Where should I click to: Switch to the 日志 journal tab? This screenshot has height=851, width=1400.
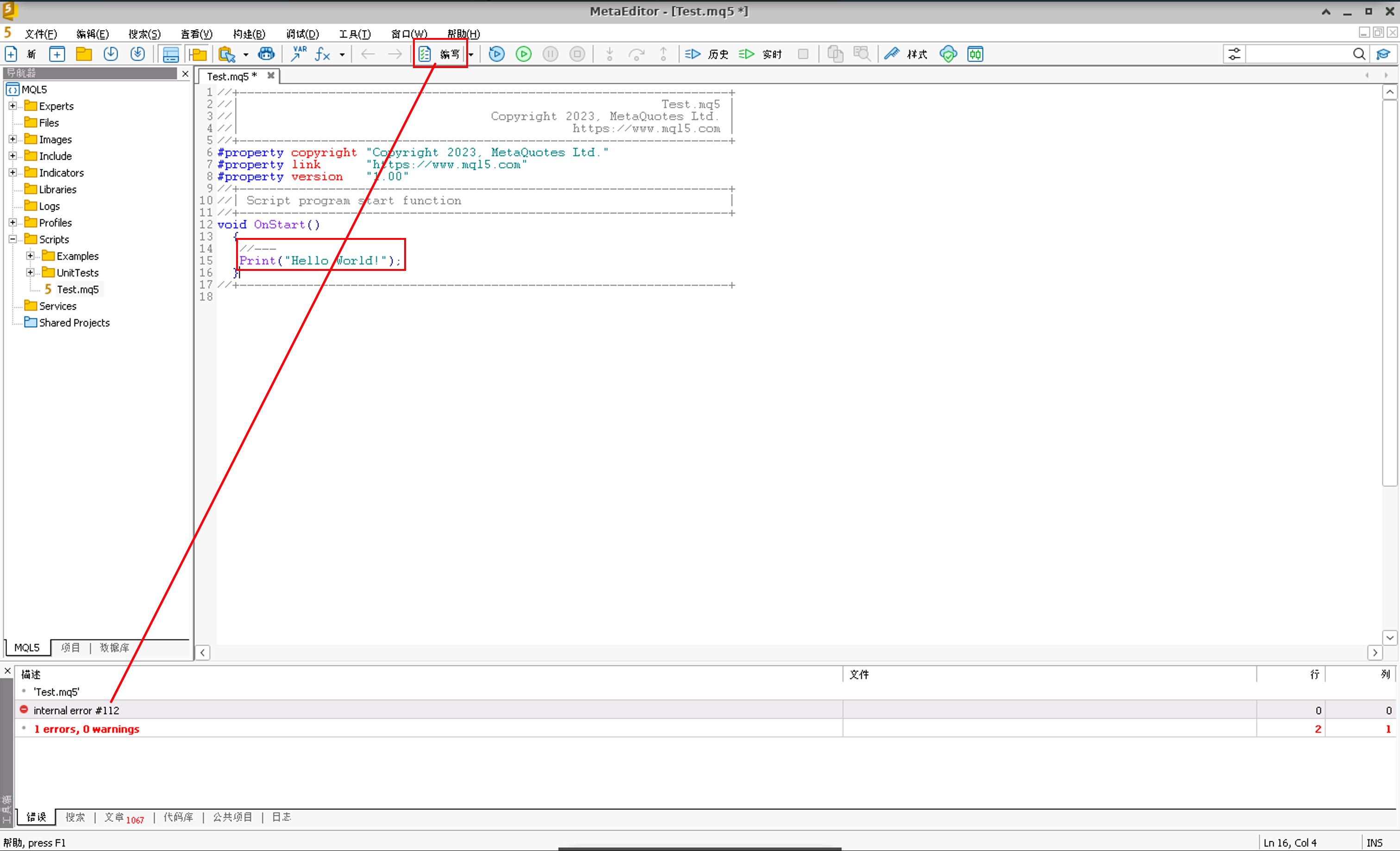click(x=281, y=817)
